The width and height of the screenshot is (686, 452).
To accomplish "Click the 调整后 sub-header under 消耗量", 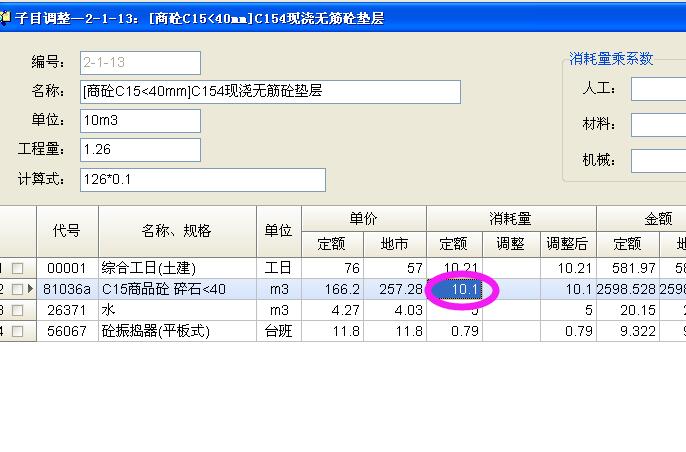I will coord(568,244).
